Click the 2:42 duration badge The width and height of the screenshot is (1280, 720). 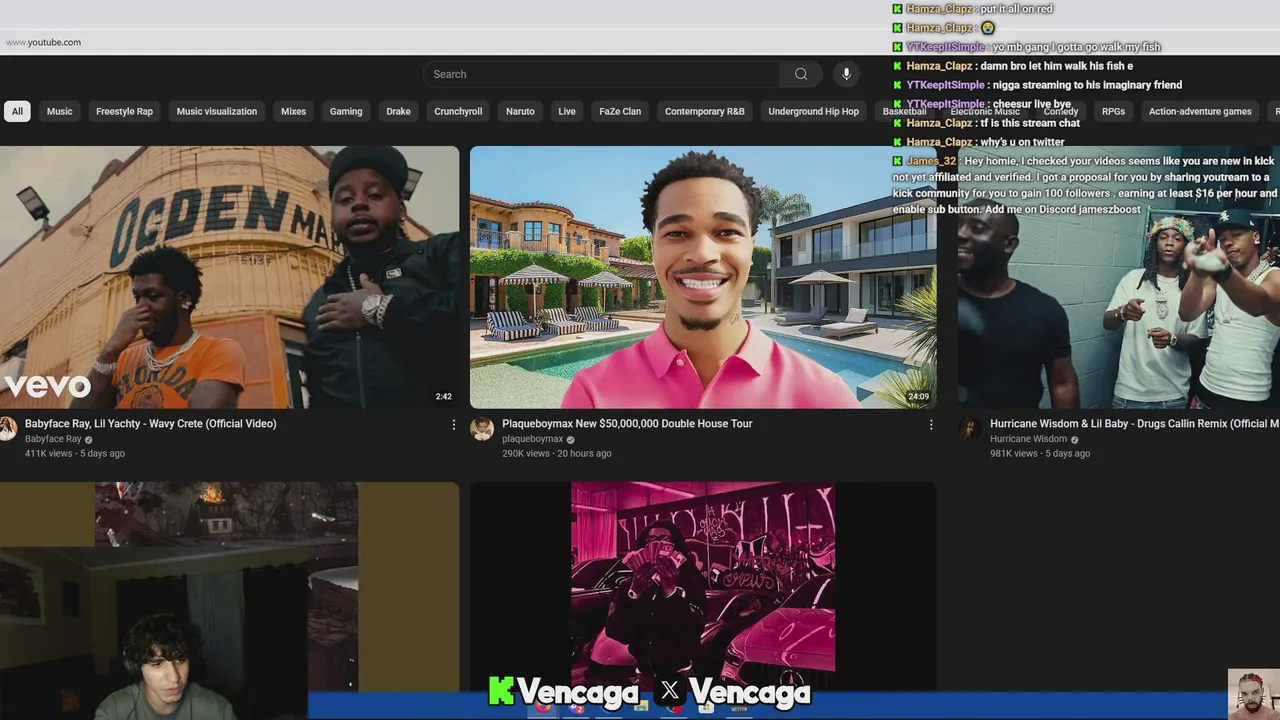(x=443, y=397)
